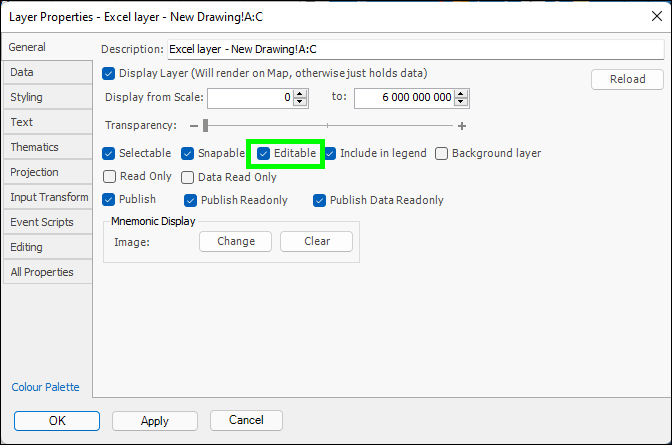This screenshot has width=672, height=445.
Task: Click the transparency minus icon
Action: (194, 126)
